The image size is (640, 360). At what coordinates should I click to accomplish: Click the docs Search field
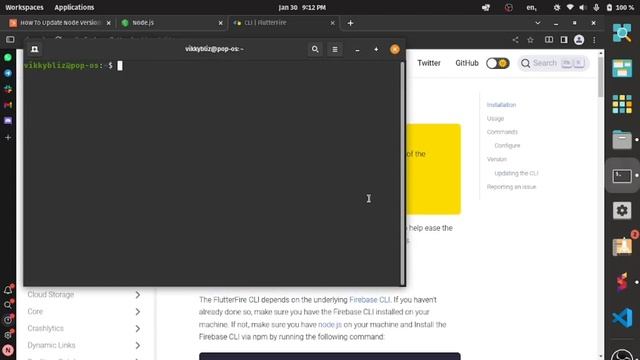tap(553, 63)
